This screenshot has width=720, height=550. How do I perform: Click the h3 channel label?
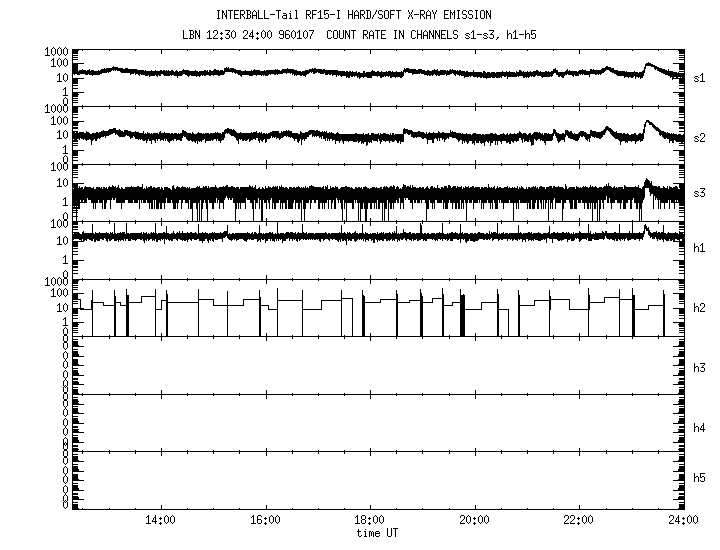[700, 369]
